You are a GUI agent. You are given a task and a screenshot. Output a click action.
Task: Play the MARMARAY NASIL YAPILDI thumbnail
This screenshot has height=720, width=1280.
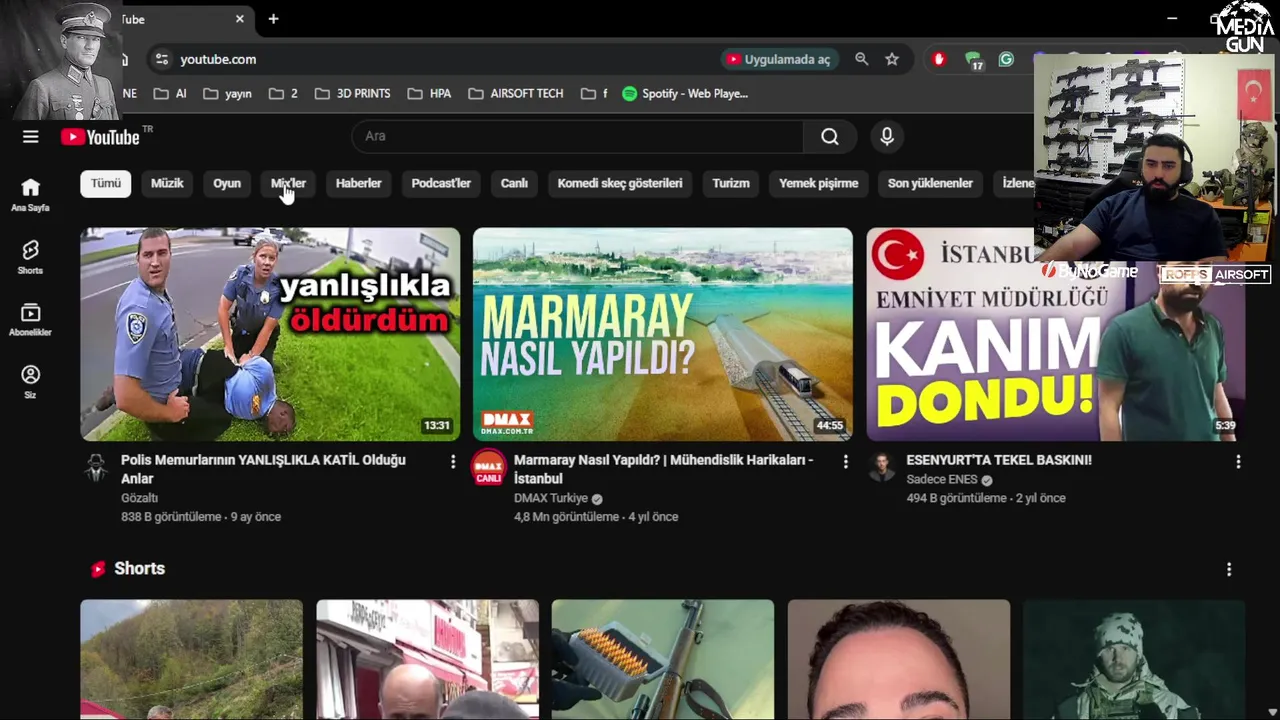click(663, 334)
